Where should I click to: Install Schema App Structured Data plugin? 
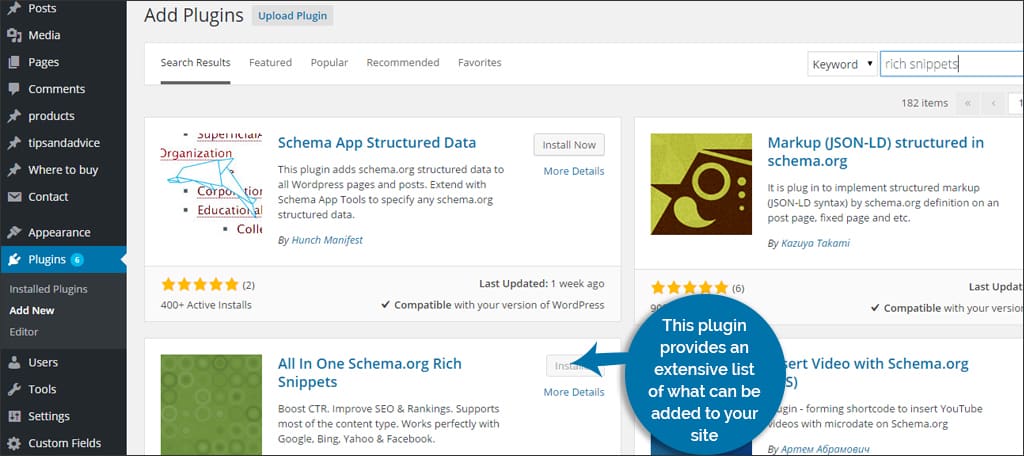tap(569, 145)
